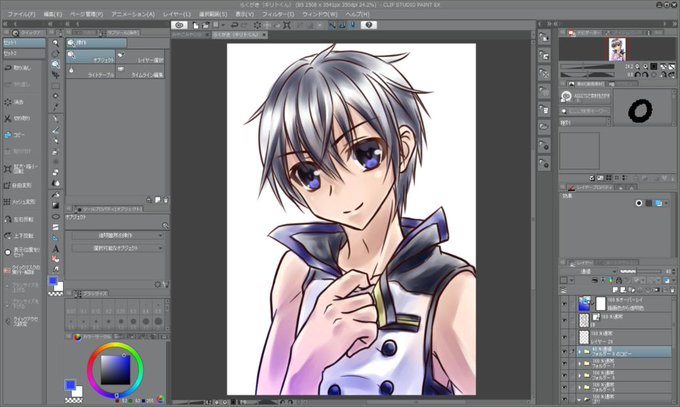Select the Fill bucket tool
The height and width of the screenshot is (407, 680).
(x=56, y=194)
